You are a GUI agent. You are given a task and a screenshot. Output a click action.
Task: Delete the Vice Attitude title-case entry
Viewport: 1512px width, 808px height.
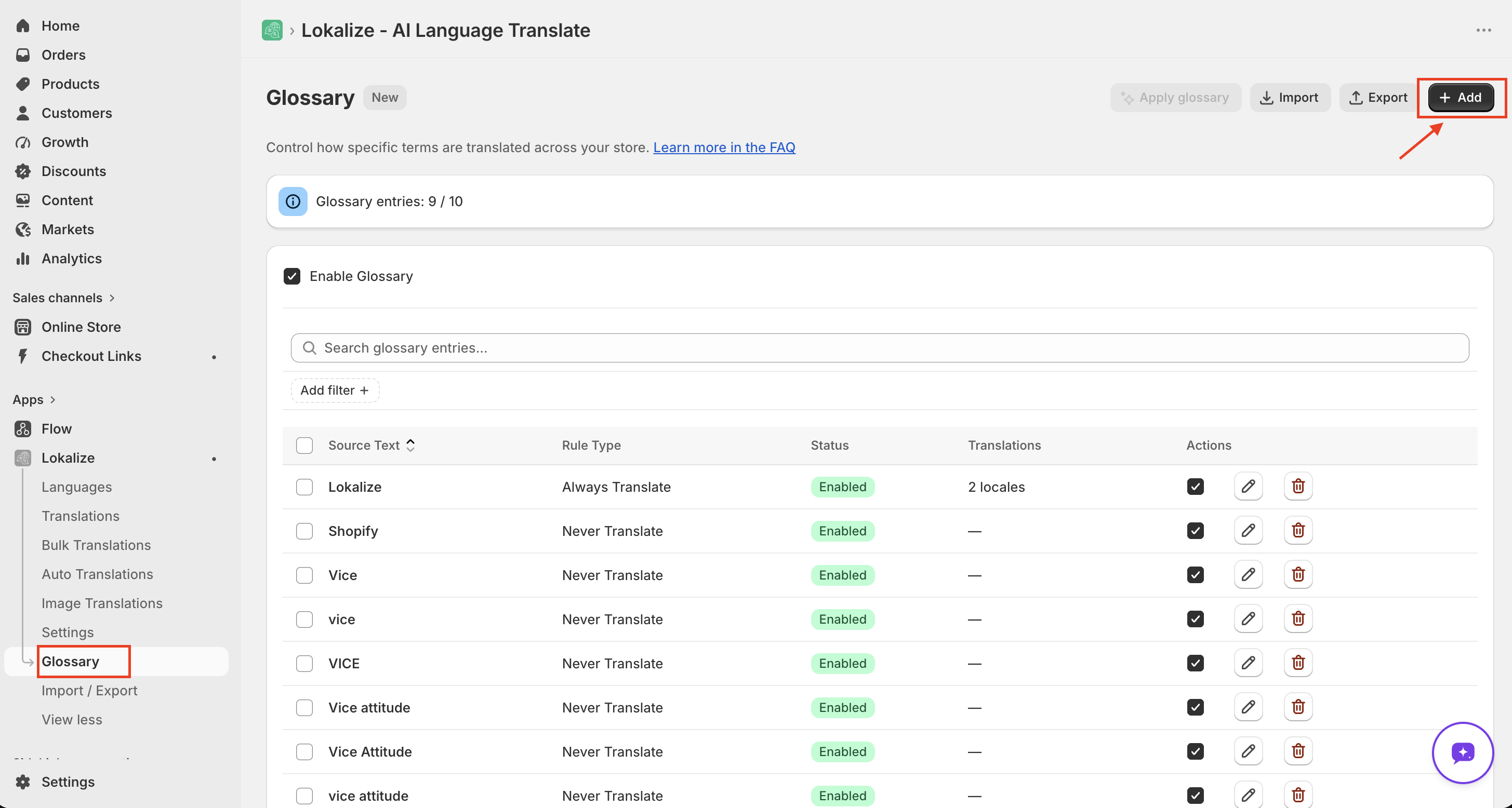tap(1298, 751)
